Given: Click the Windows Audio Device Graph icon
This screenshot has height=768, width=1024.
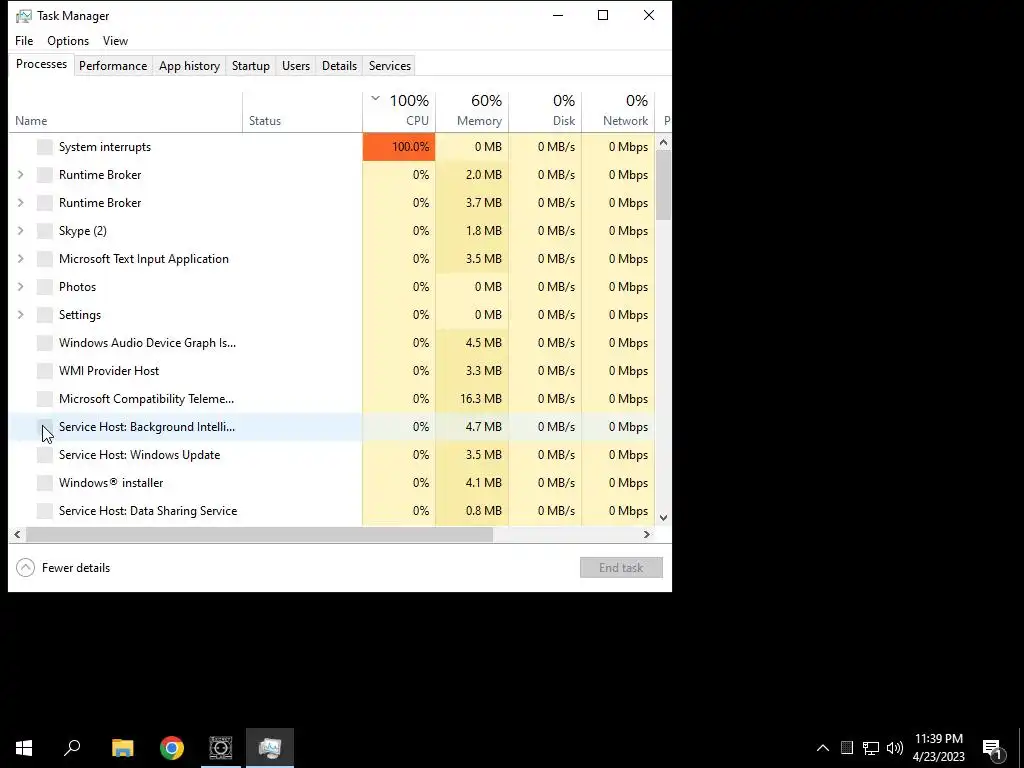Looking at the screenshot, I should (44, 343).
